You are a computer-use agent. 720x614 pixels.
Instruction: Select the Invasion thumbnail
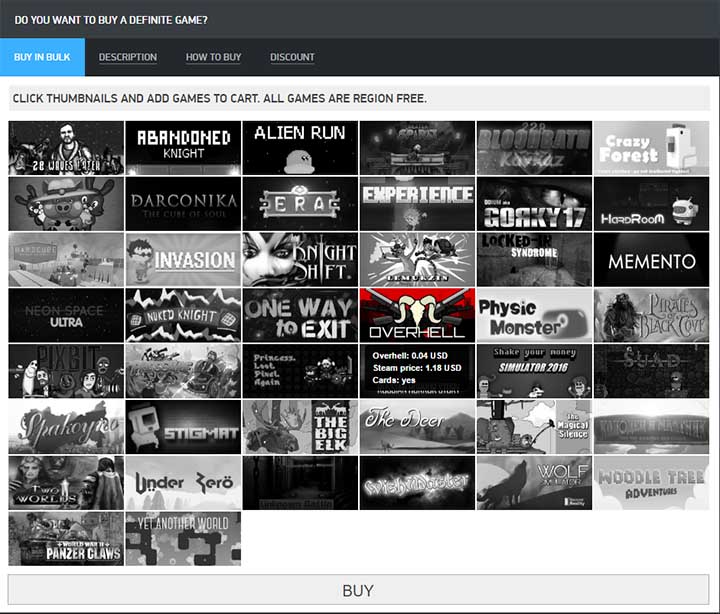coord(183,259)
